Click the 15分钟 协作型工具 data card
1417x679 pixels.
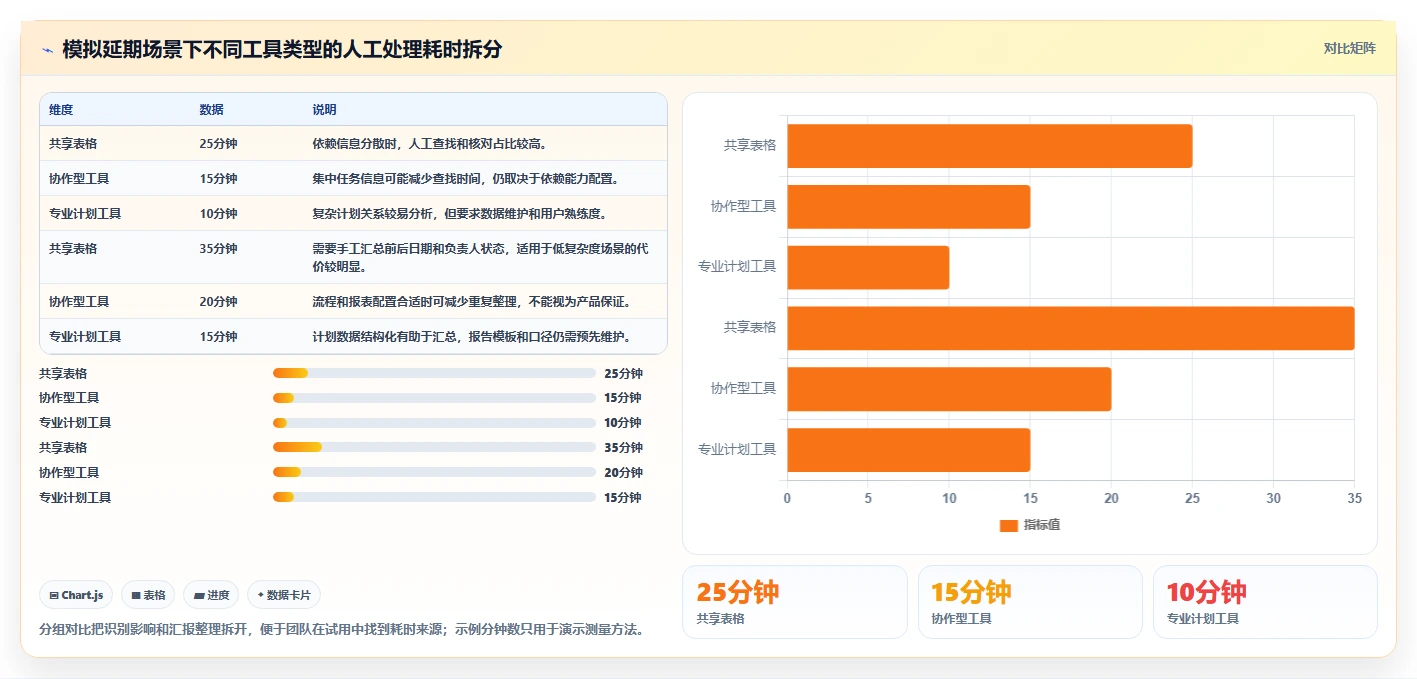[1030, 602]
